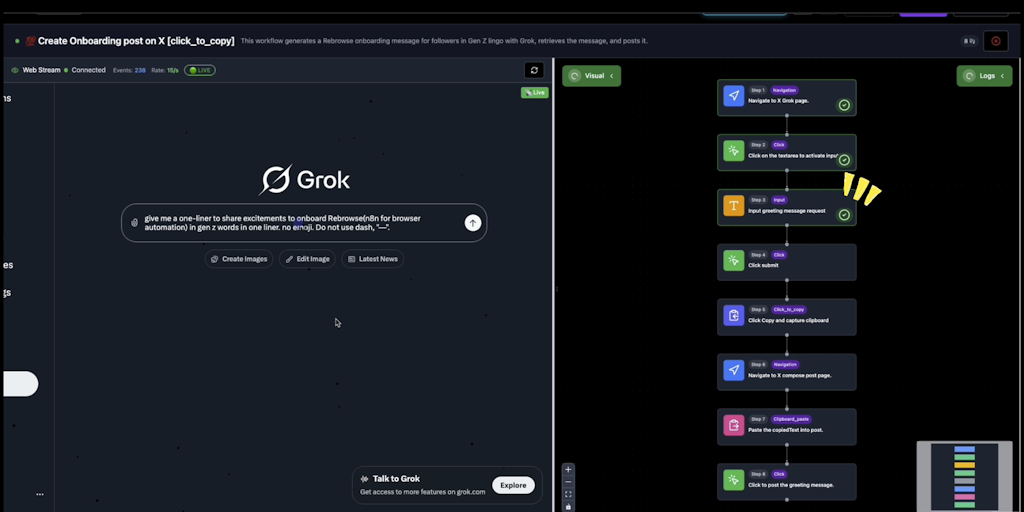Click the Explore button
This screenshot has width=1024, height=512.
point(513,485)
